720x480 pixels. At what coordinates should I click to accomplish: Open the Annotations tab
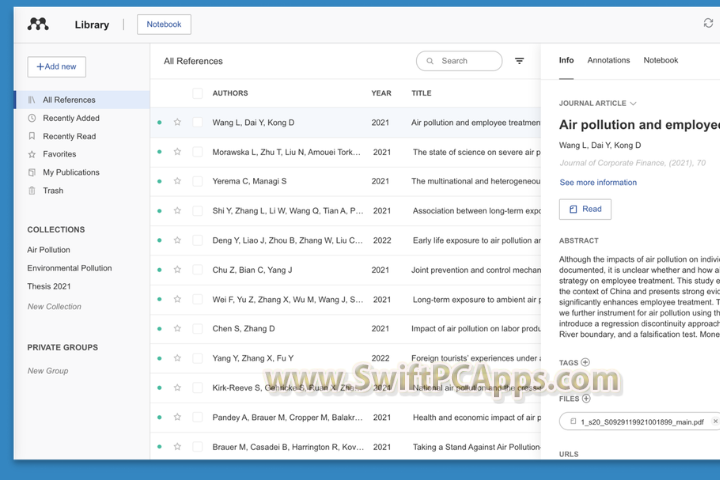(608, 60)
